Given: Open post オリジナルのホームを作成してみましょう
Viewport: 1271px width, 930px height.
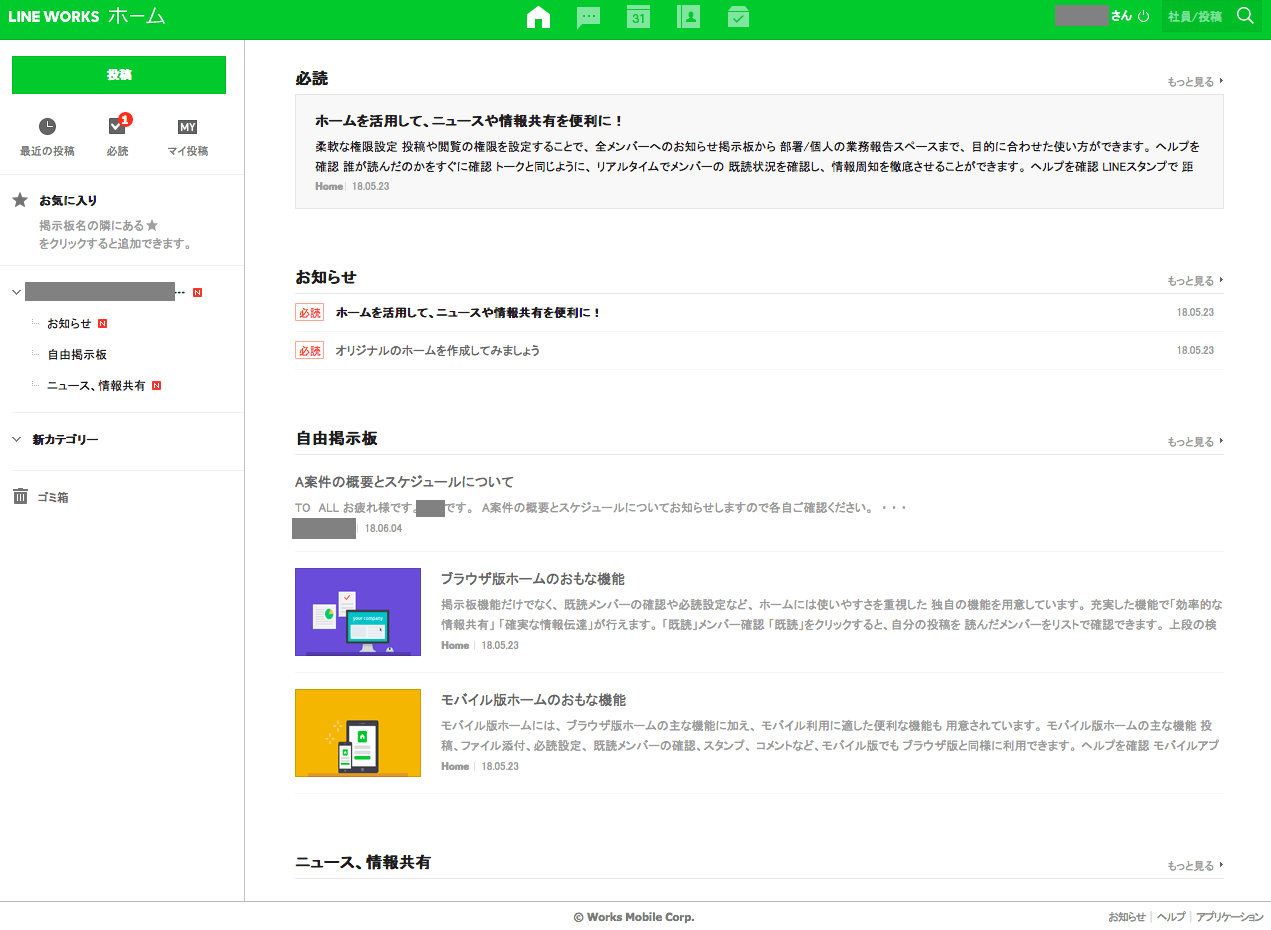Looking at the screenshot, I should click(x=437, y=351).
